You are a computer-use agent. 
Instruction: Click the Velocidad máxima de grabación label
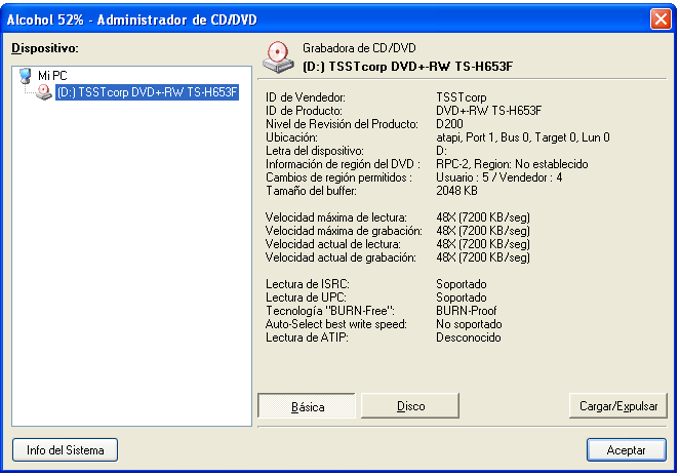(344, 231)
